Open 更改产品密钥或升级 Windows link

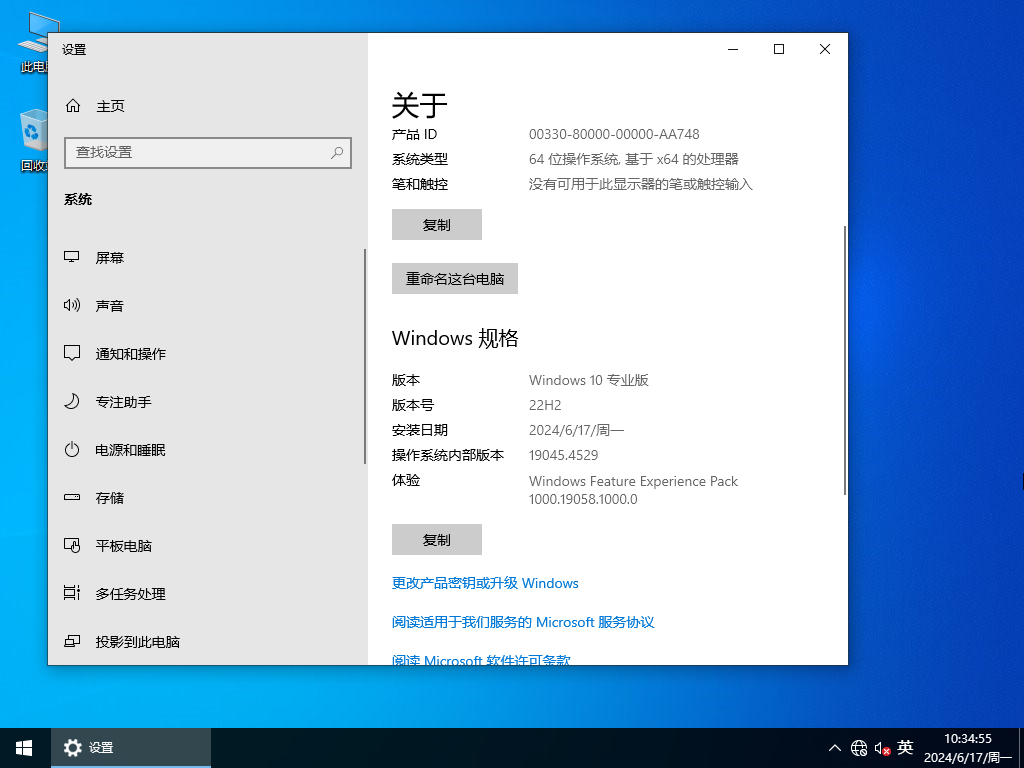(484, 583)
